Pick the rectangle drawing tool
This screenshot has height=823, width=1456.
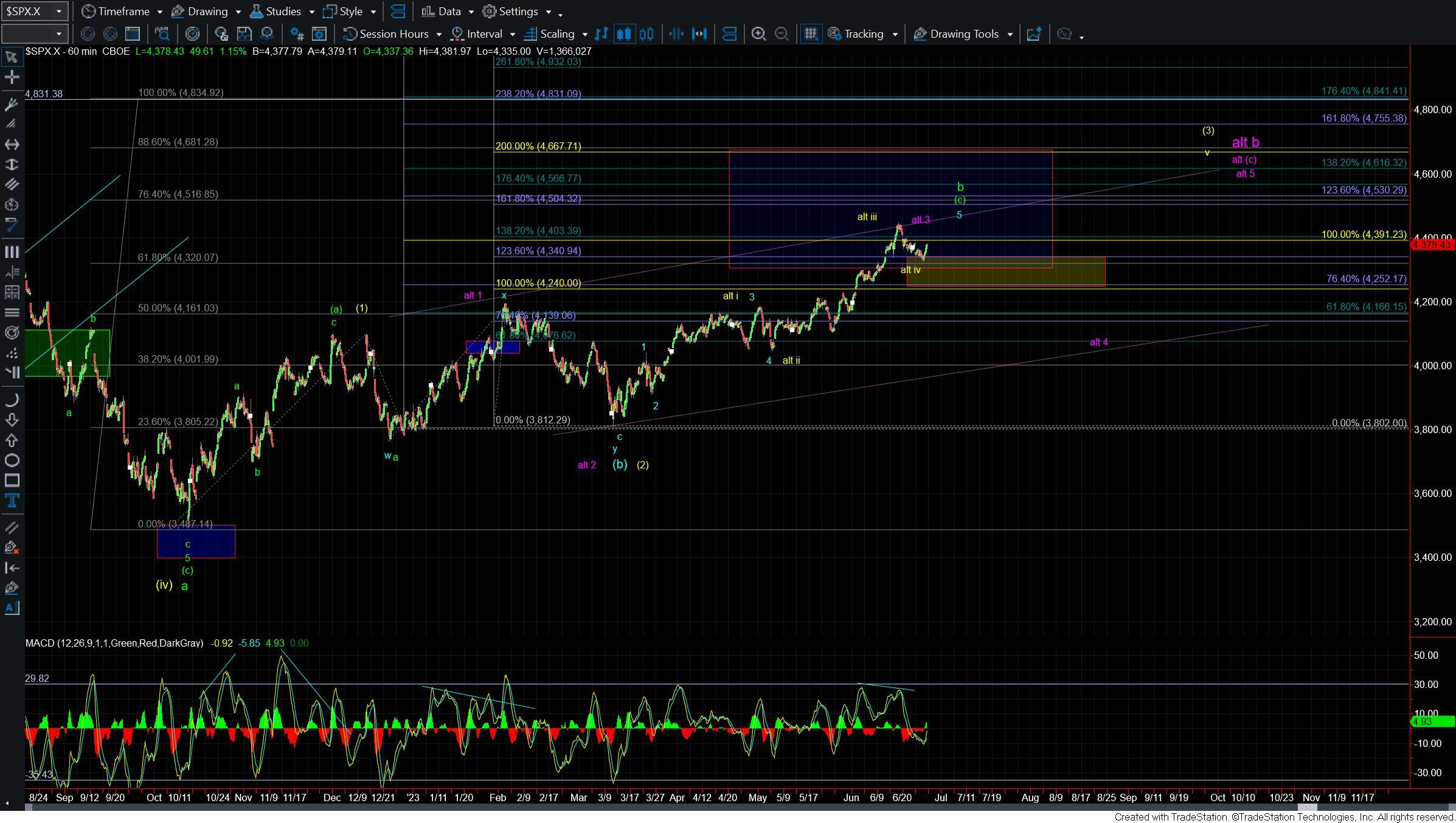(11, 481)
